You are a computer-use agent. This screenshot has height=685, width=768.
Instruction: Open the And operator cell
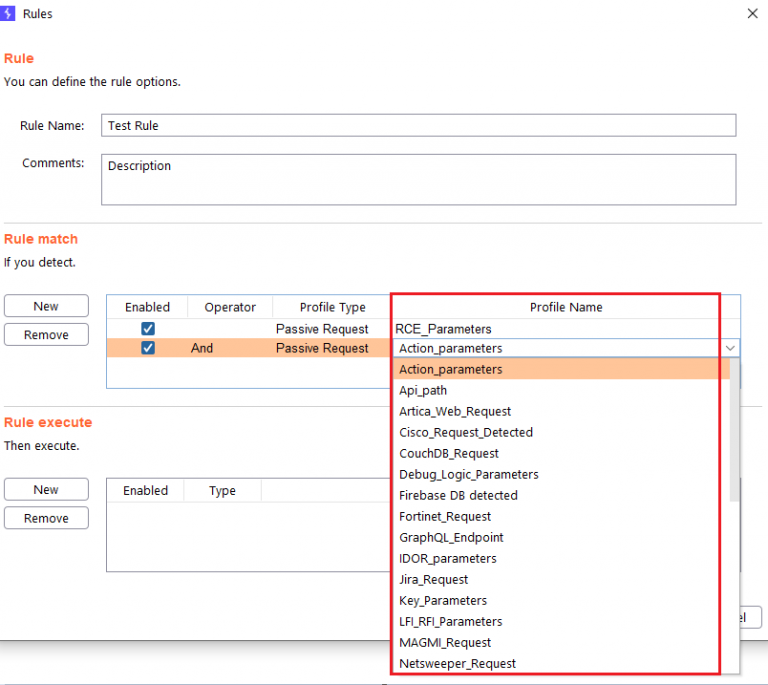pos(202,348)
